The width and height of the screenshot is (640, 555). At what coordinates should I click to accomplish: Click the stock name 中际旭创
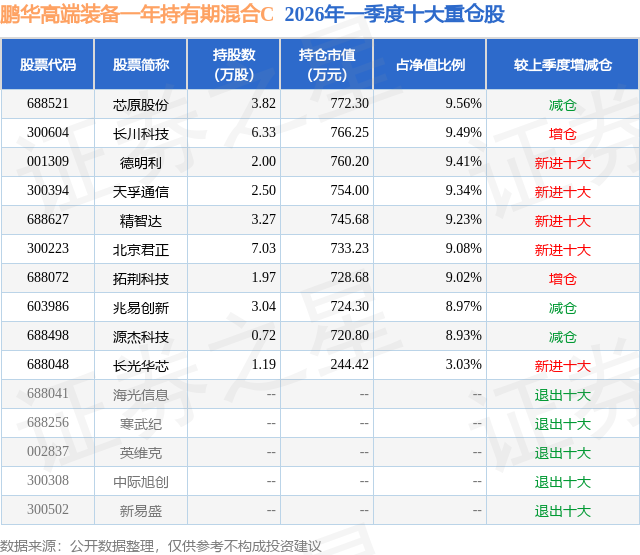click(141, 482)
